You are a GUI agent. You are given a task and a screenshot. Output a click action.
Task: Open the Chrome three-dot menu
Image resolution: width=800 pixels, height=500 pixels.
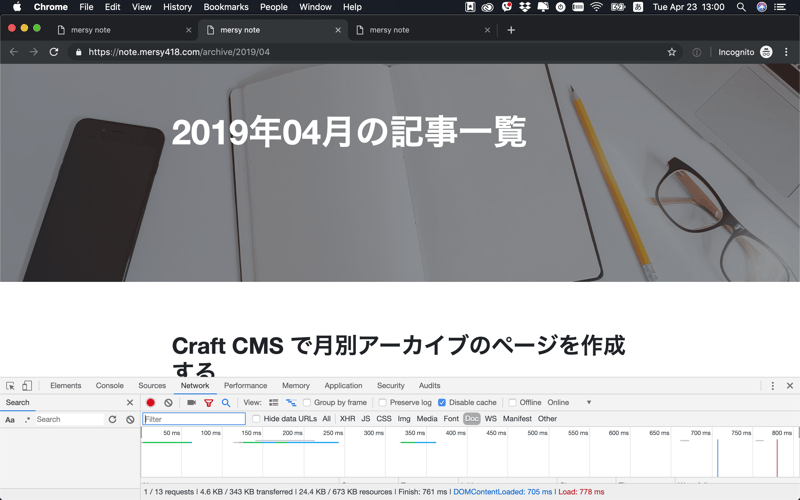(x=787, y=52)
